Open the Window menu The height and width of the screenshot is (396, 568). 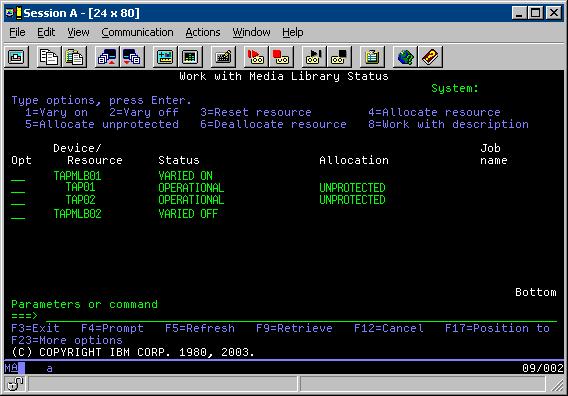pyautogui.click(x=251, y=33)
